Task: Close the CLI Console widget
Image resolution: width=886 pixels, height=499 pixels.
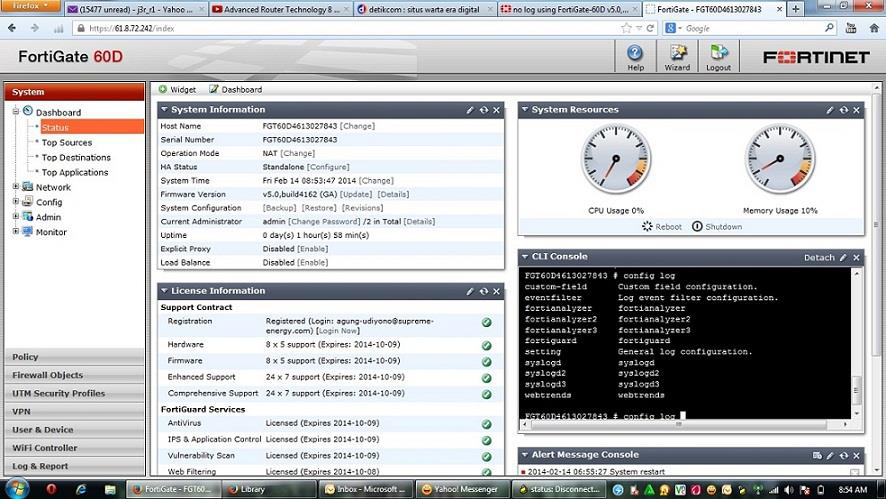Action: [x=857, y=257]
